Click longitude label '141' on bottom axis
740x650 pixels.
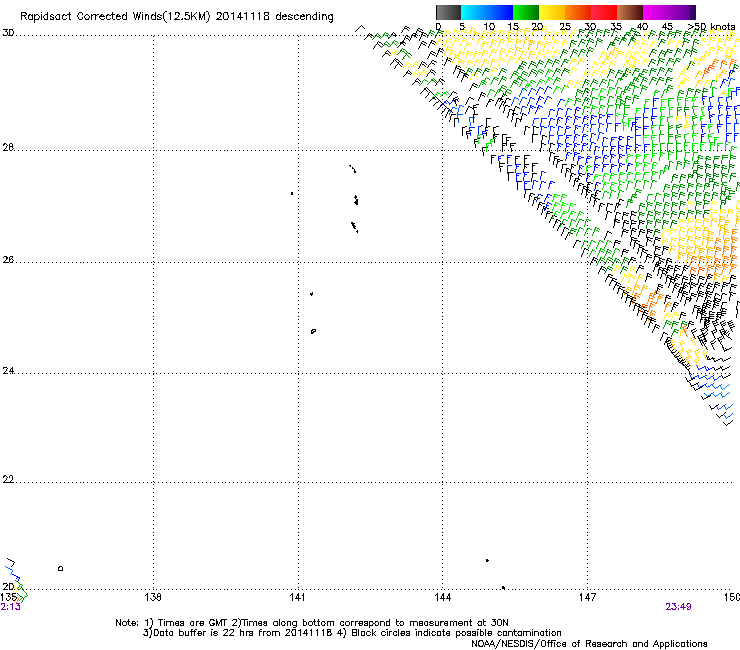297,597
